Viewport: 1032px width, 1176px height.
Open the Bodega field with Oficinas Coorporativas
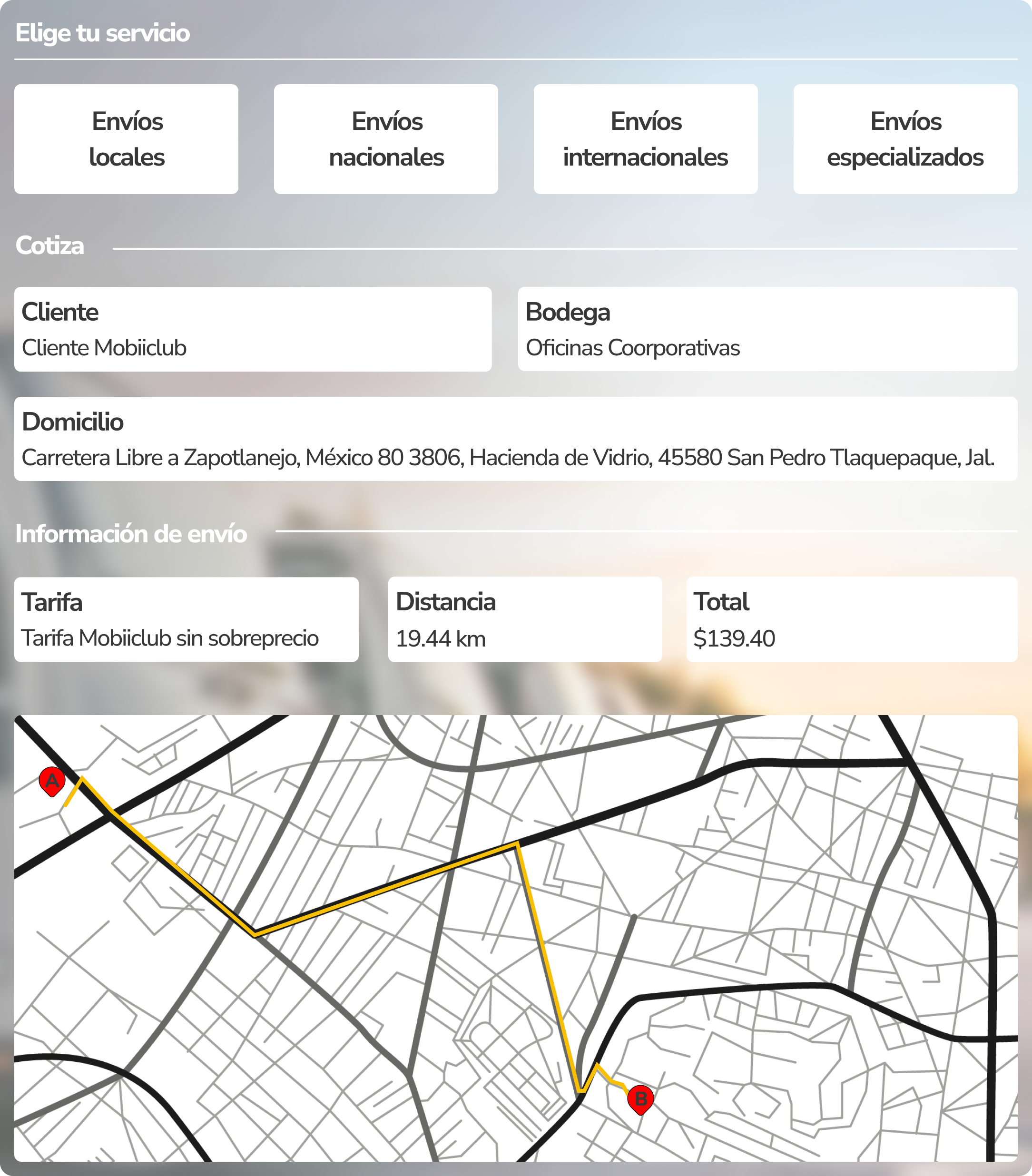(767, 330)
